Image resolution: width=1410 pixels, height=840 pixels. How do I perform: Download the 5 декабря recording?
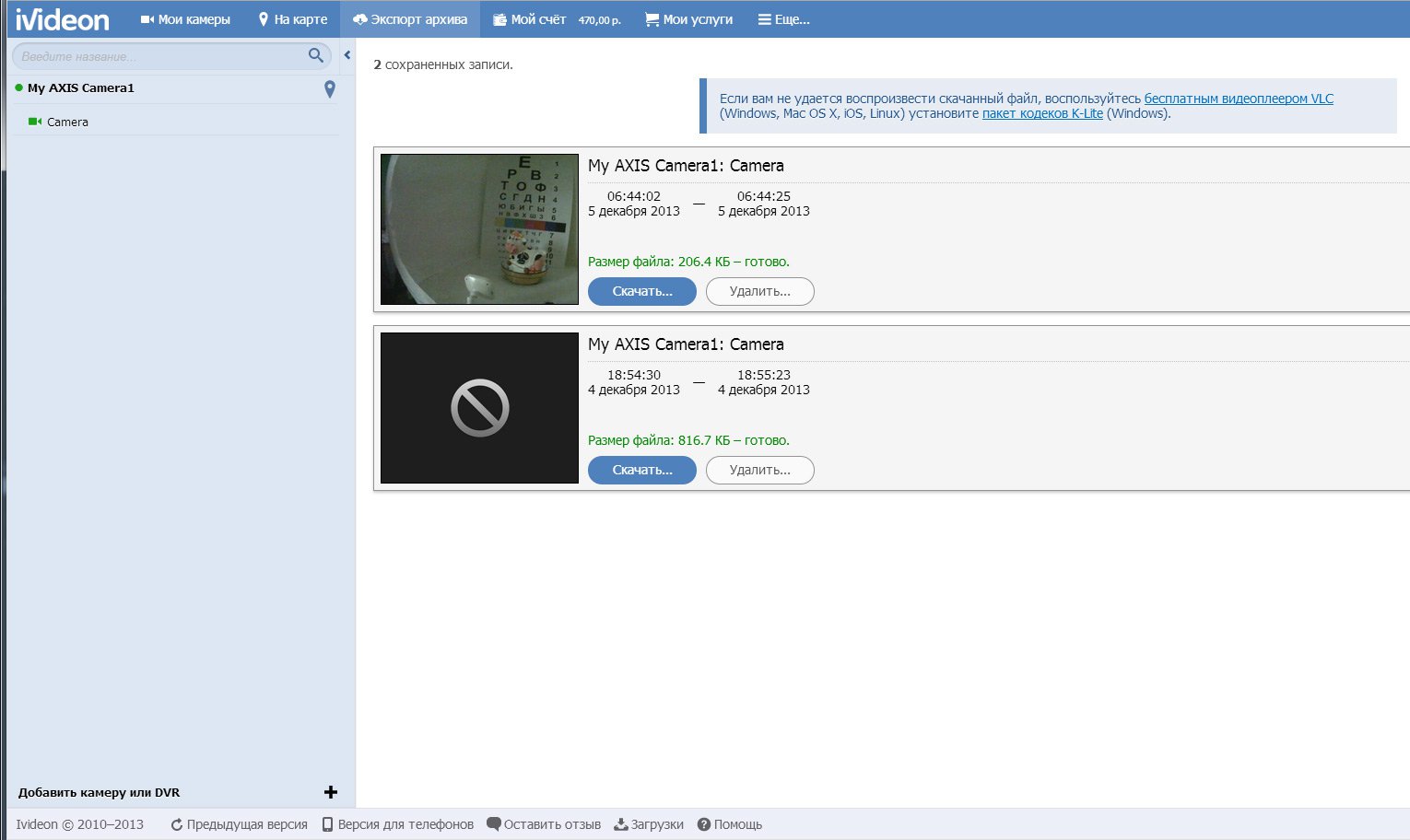[642, 291]
